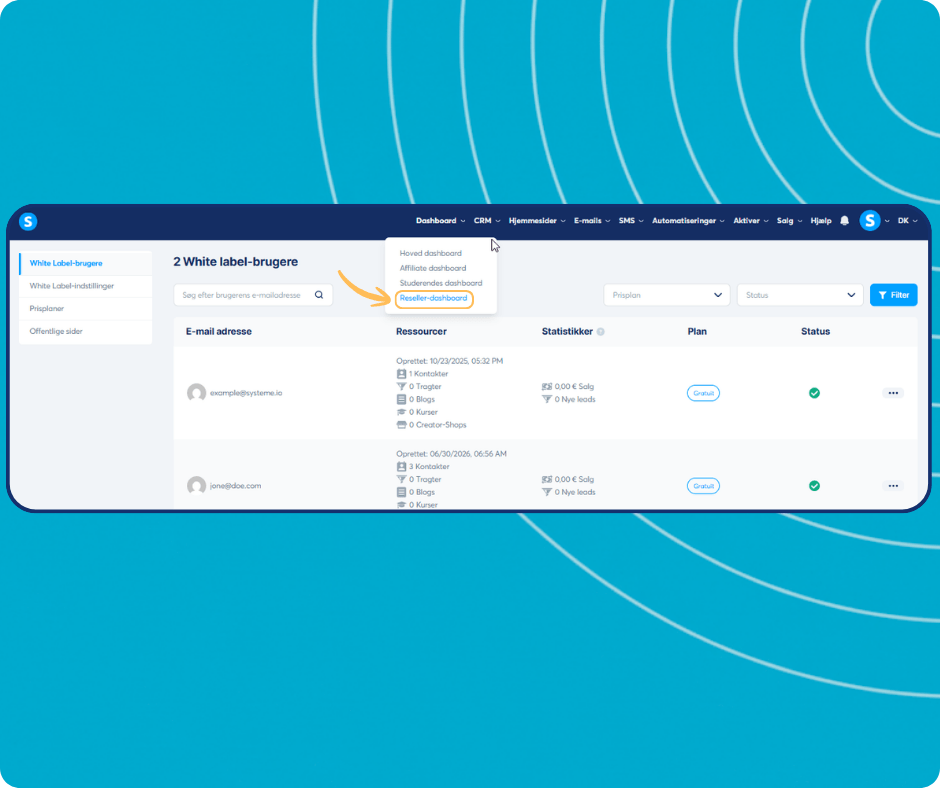Open White Label-brugere sidebar item

pyautogui.click(x=86, y=263)
